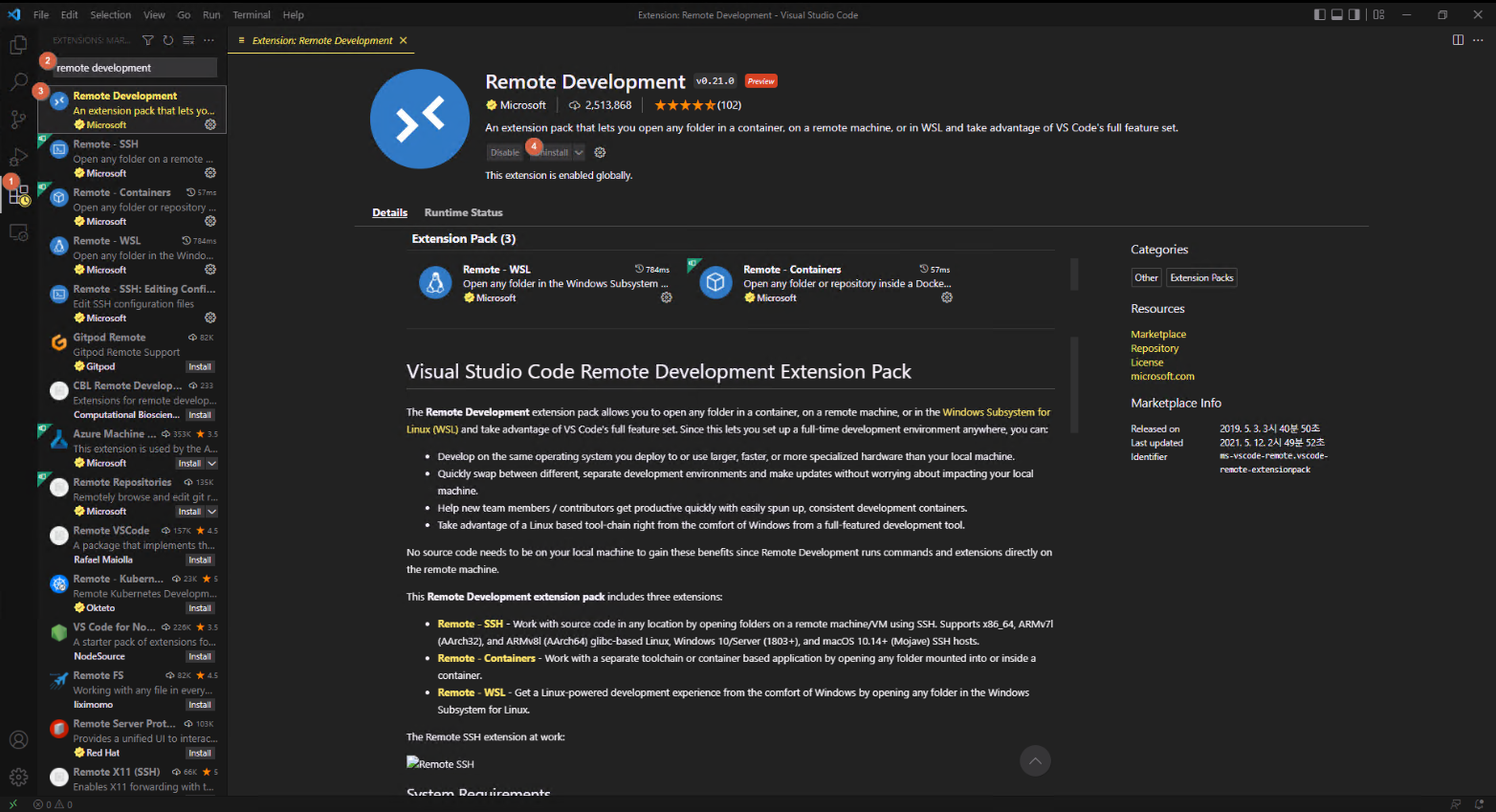The width and height of the screenshot is (1496, 812).
Task: Open the microsoft.com link
Action: (x=1162, y=376)
